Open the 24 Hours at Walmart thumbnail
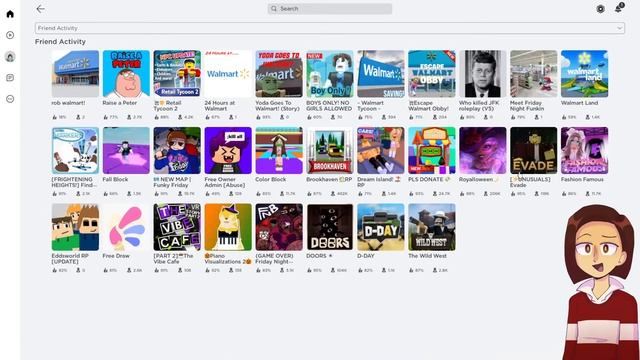The width and height of the screenshot is (640, 360). [228, 74]
